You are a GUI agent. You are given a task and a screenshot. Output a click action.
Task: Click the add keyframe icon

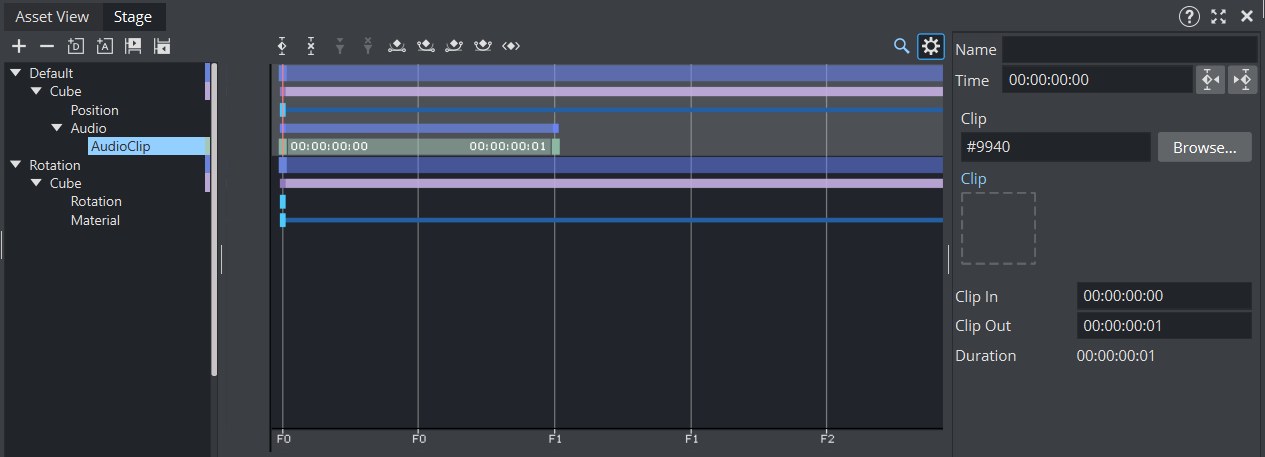(x=283, y=46)
